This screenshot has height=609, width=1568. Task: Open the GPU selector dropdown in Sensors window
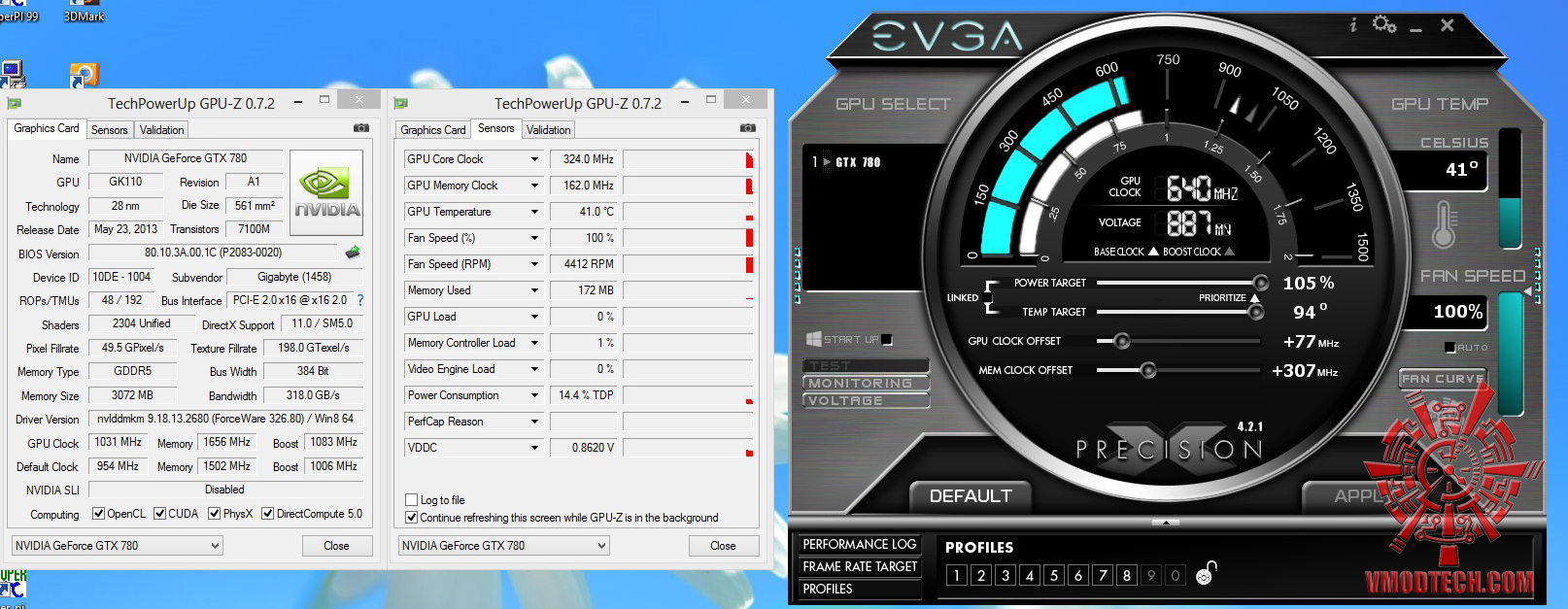pyautogui.click(x=503, y=546)
